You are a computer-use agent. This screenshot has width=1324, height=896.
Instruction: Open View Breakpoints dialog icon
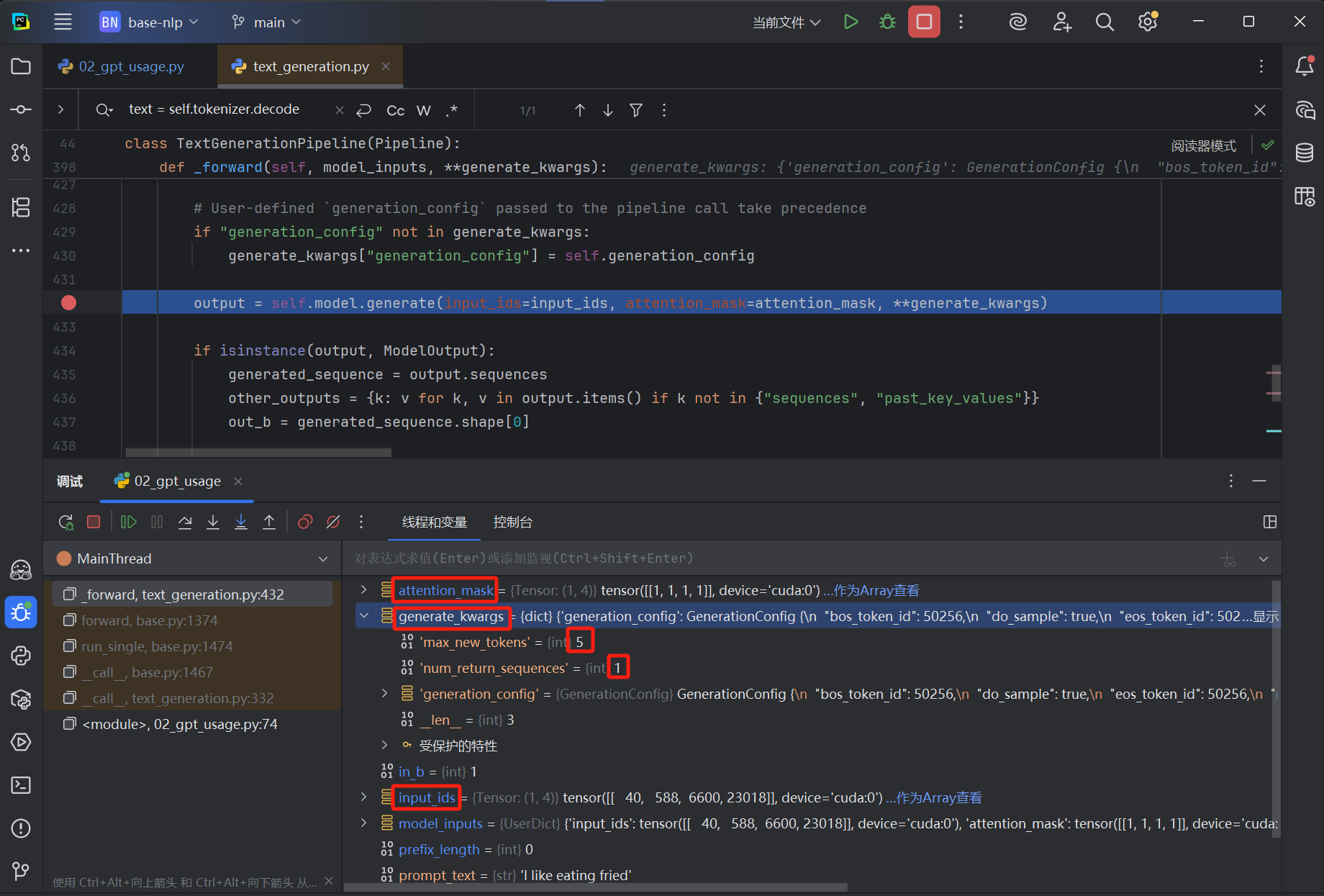tap(305, 522)
